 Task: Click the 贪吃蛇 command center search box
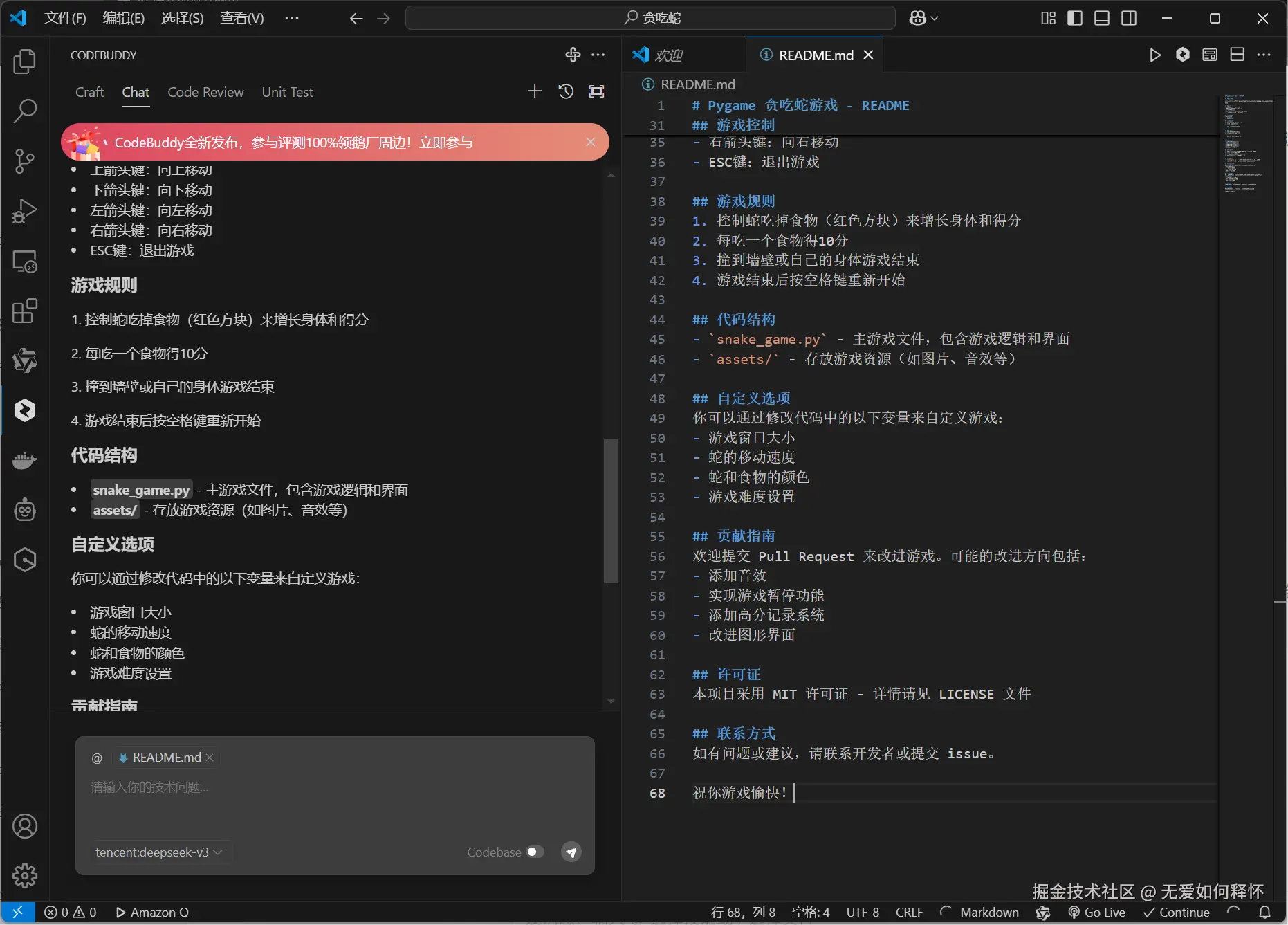tap(650, 18)
